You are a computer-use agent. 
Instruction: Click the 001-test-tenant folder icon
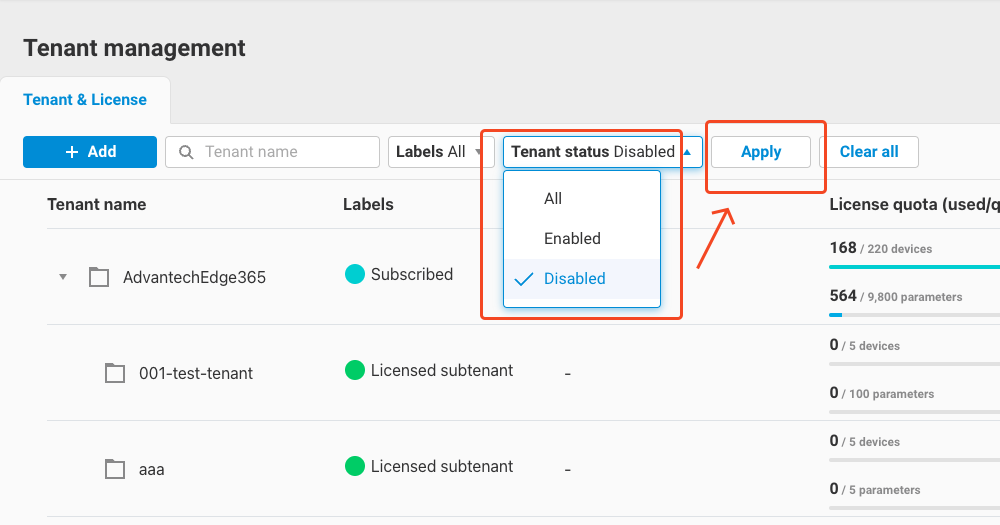point(115,373)
